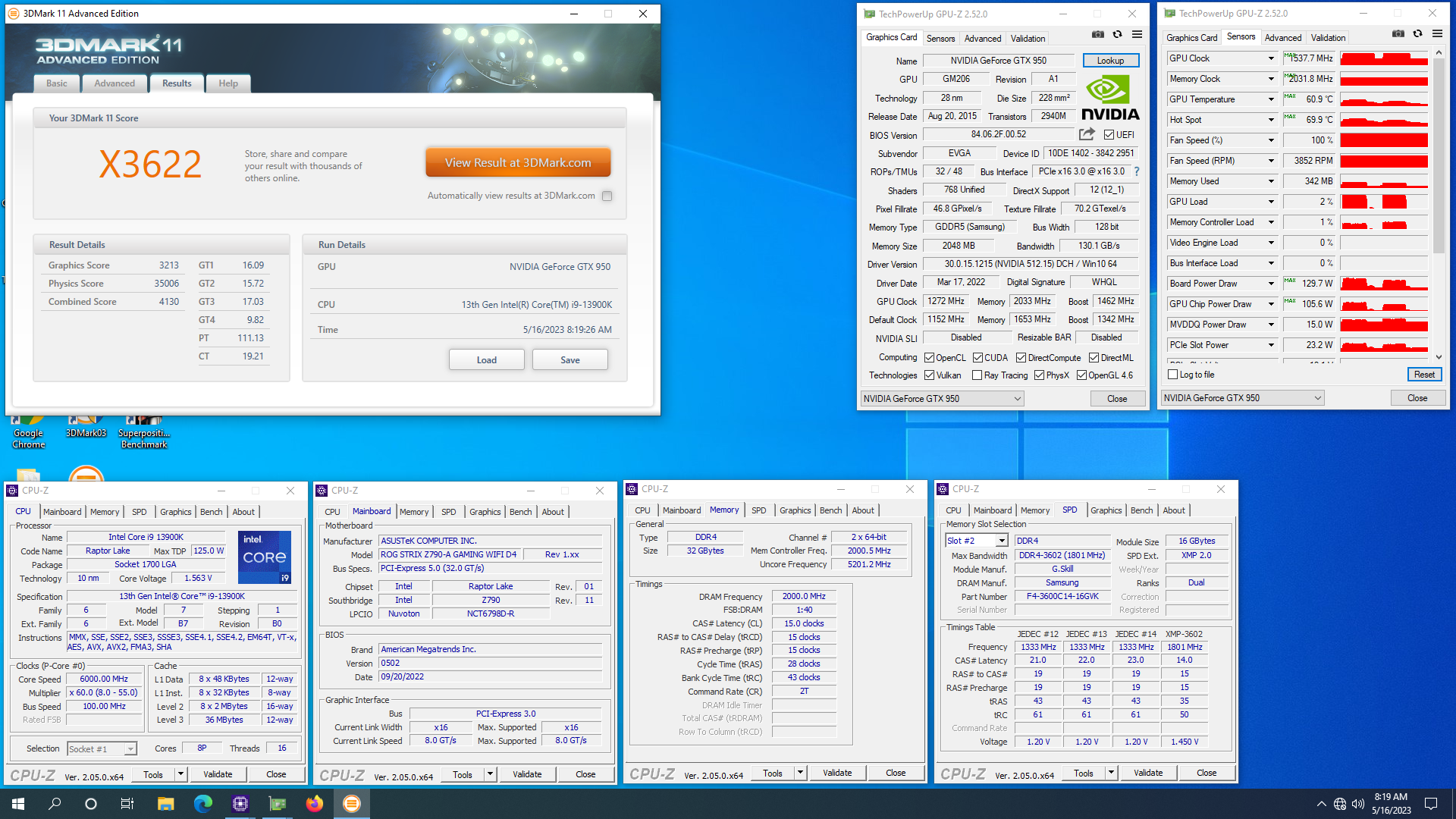The width and height of the screenshot is (1456, 819).
Task: Open Task View from the taskbar
Action: 127,804
